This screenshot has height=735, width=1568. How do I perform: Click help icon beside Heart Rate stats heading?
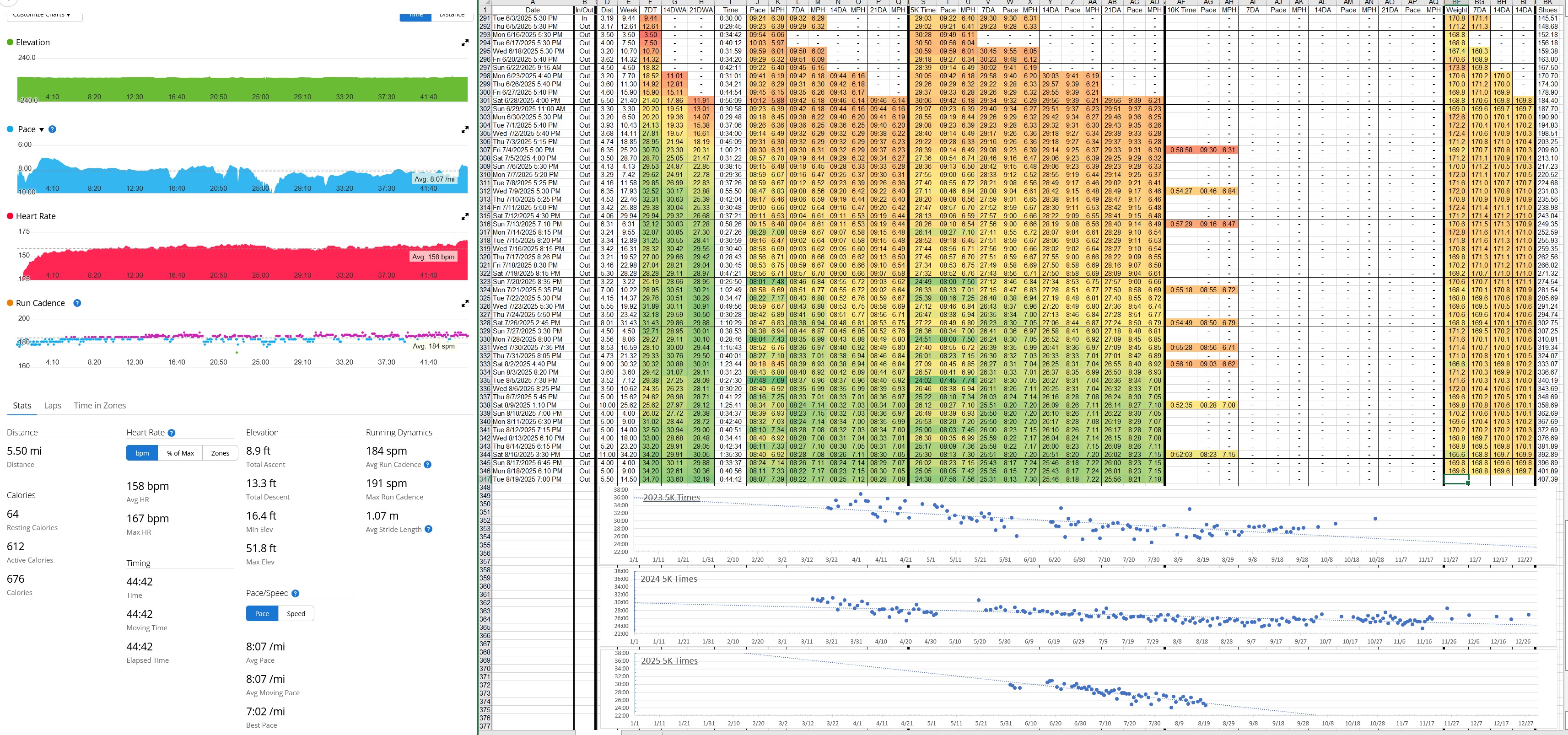tap(172, 433)
